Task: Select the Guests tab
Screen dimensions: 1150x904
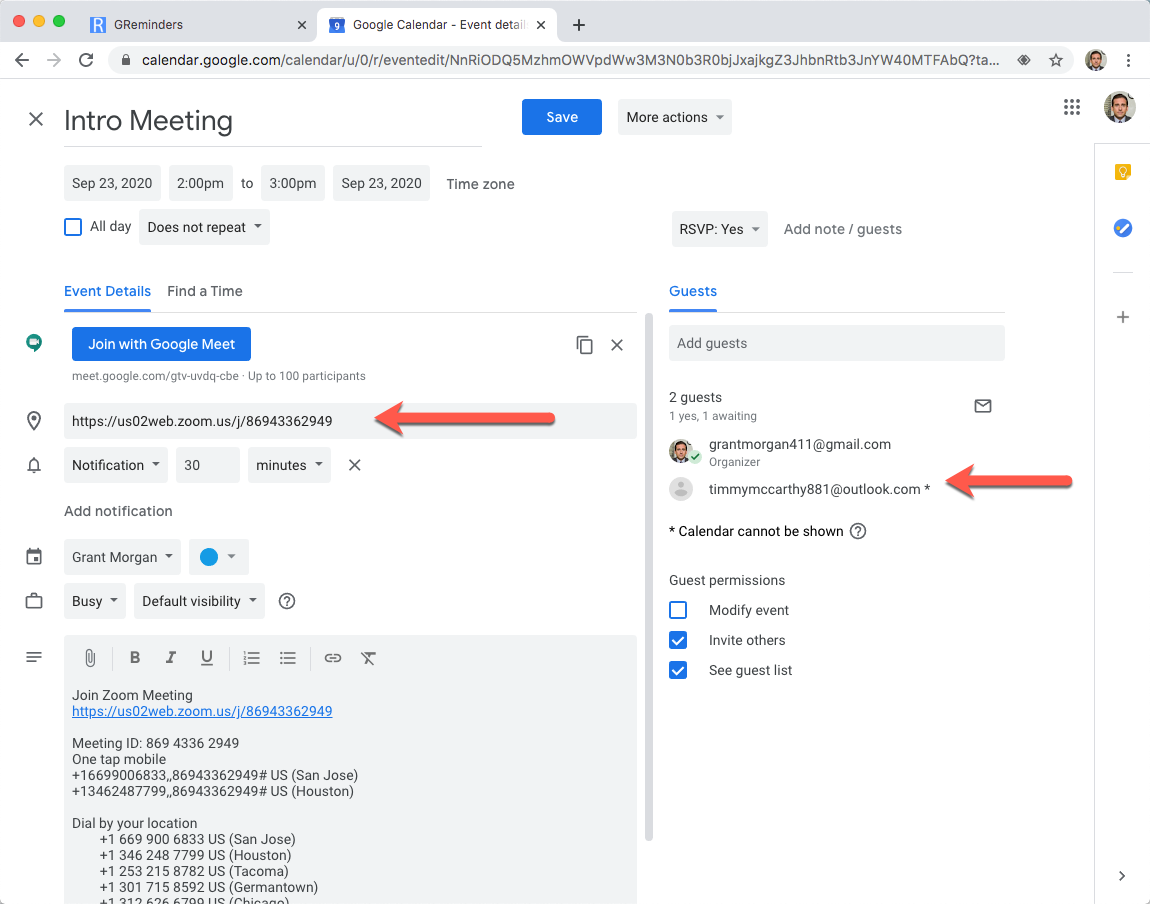Action: [692, 291]
